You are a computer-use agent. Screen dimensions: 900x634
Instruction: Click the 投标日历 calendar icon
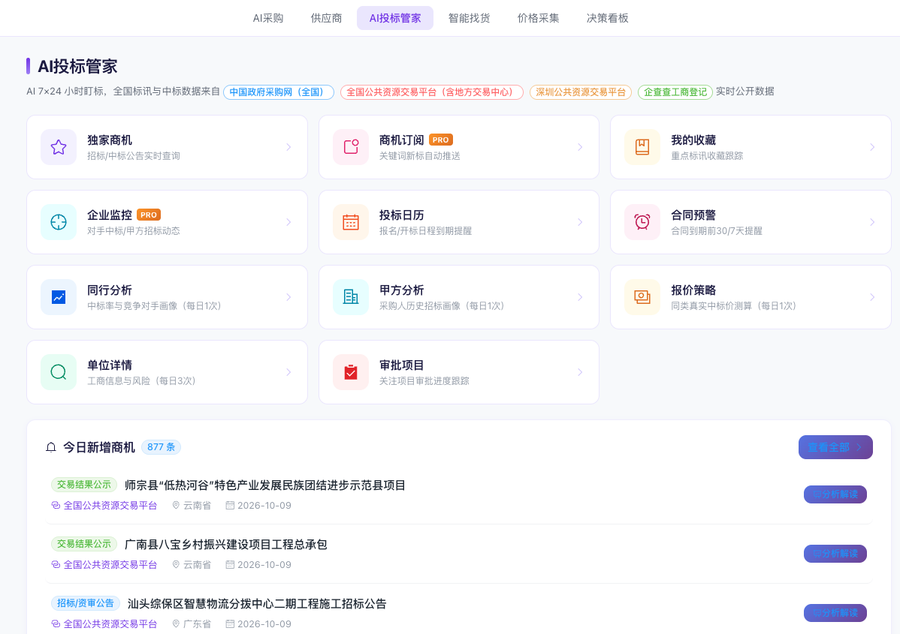[x=351, y=222]
